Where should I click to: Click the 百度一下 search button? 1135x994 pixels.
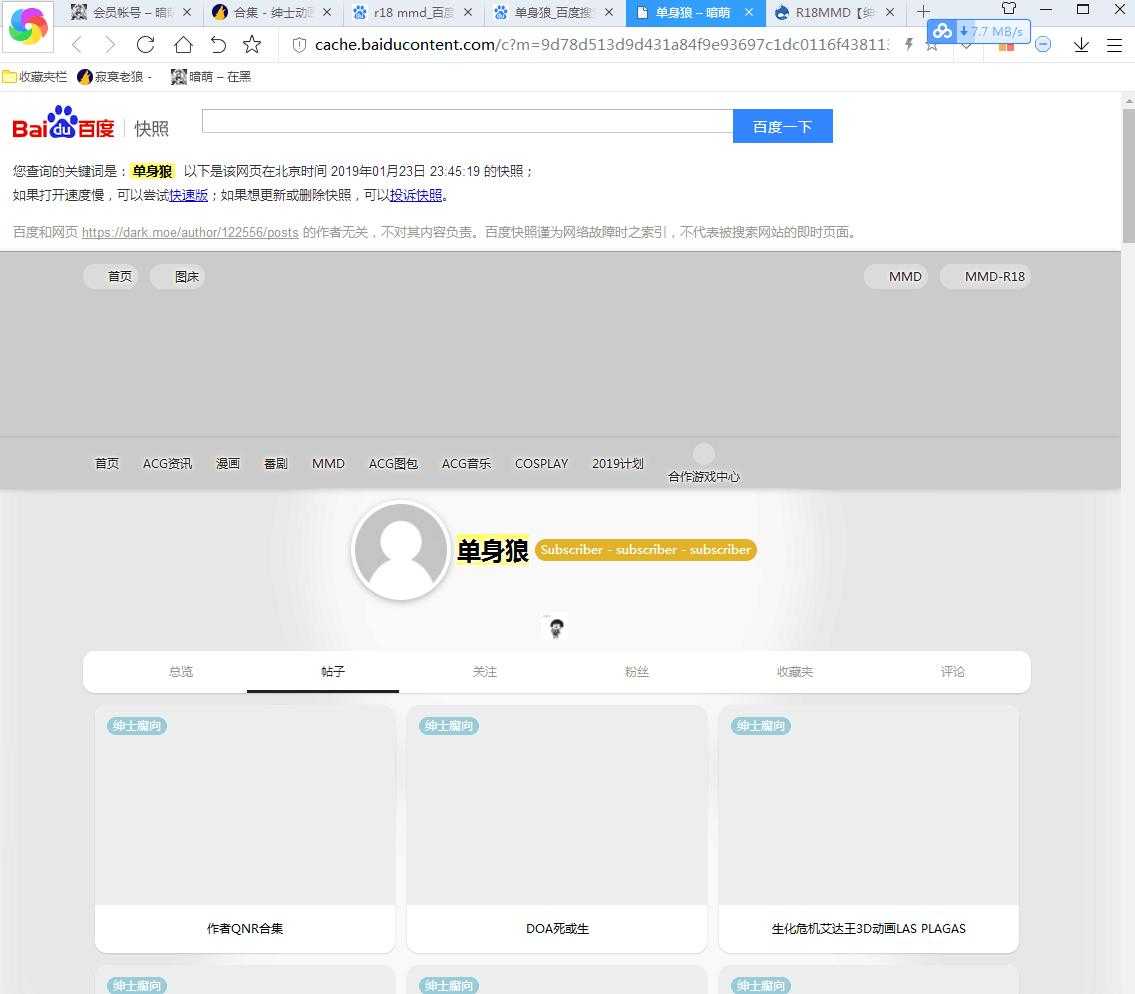pos(782,127)
